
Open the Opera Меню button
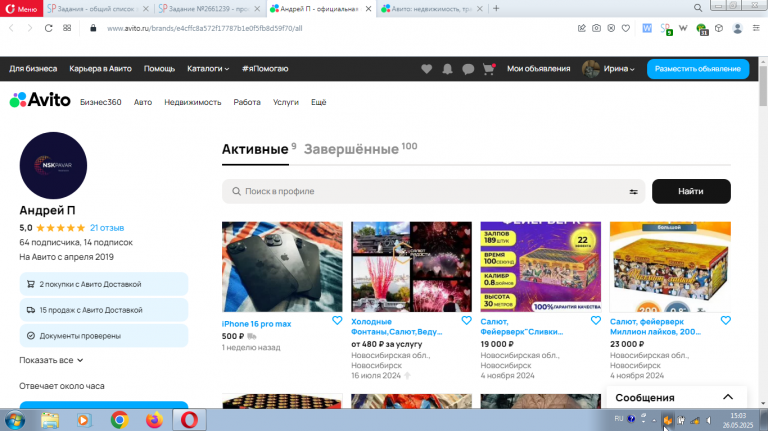point(21,8)
